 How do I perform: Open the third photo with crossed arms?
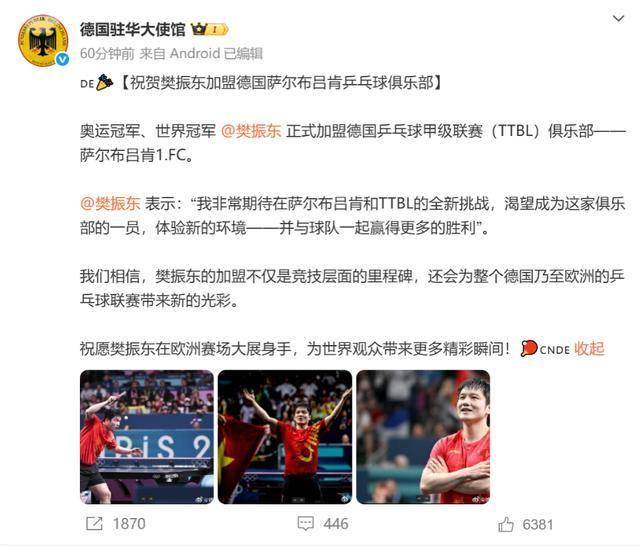423,437
